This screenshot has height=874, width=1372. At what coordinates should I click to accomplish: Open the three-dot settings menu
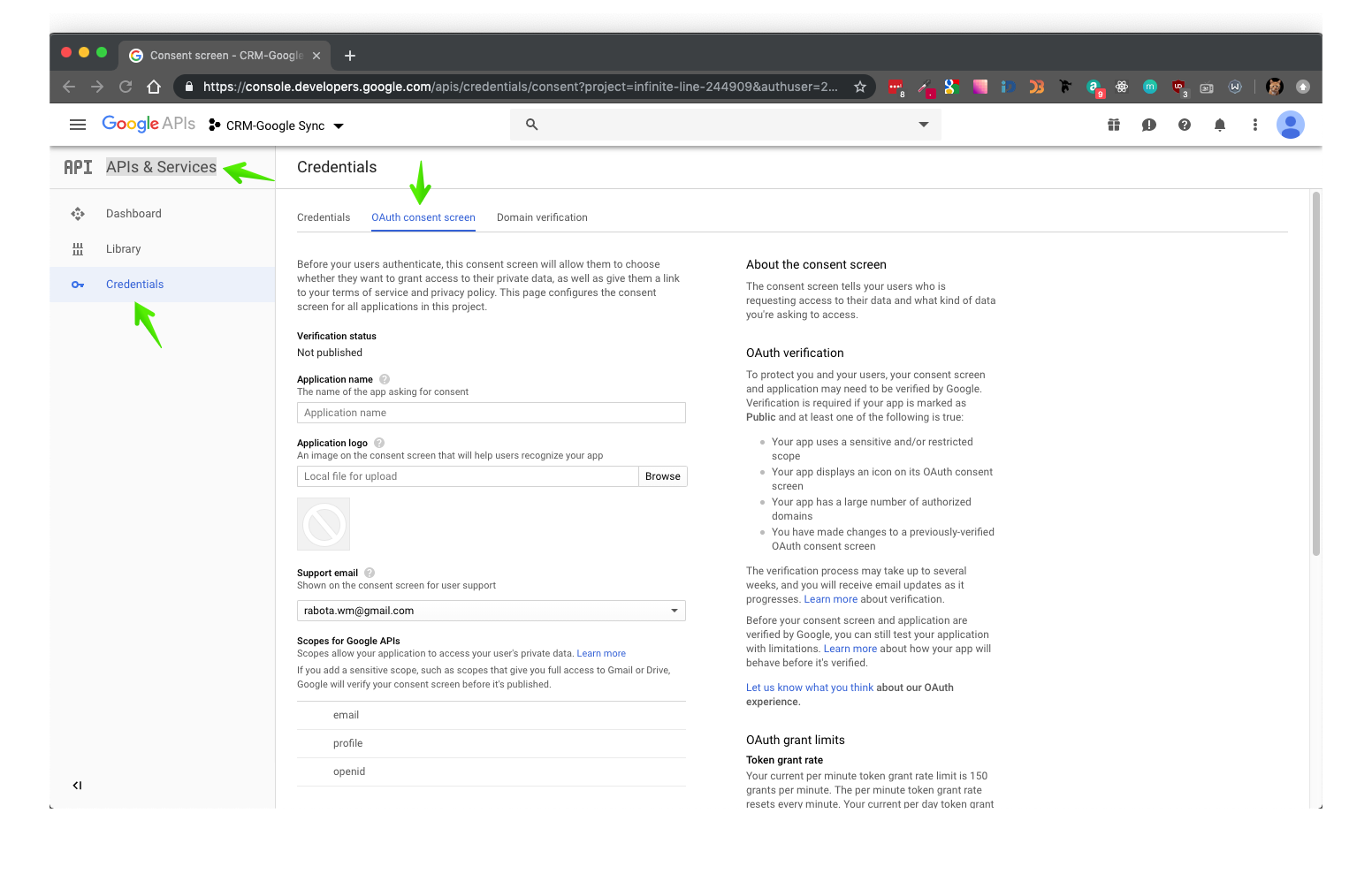(x=1255, y=125)
